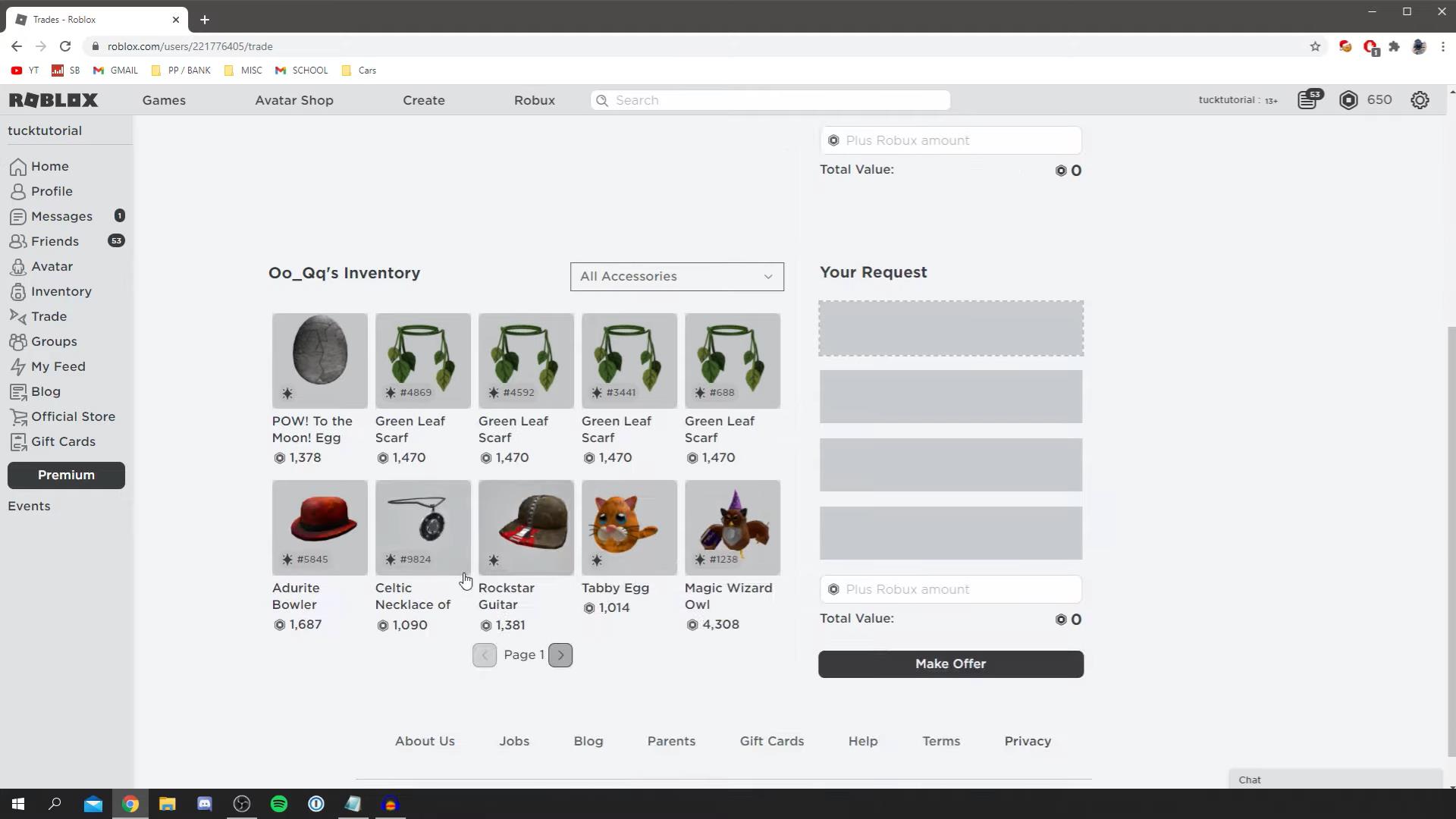Focus Your Request Plus Robux amount field
Image resolution: width=1456 pixels, height=819 pixels.
pyautogui.click(x=951, y=589)
